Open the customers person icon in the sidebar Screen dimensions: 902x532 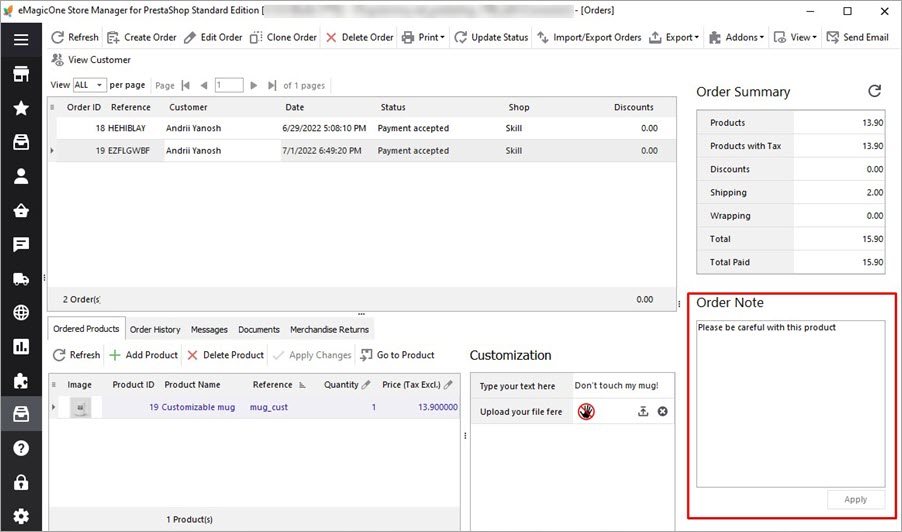tap(21, 176)
